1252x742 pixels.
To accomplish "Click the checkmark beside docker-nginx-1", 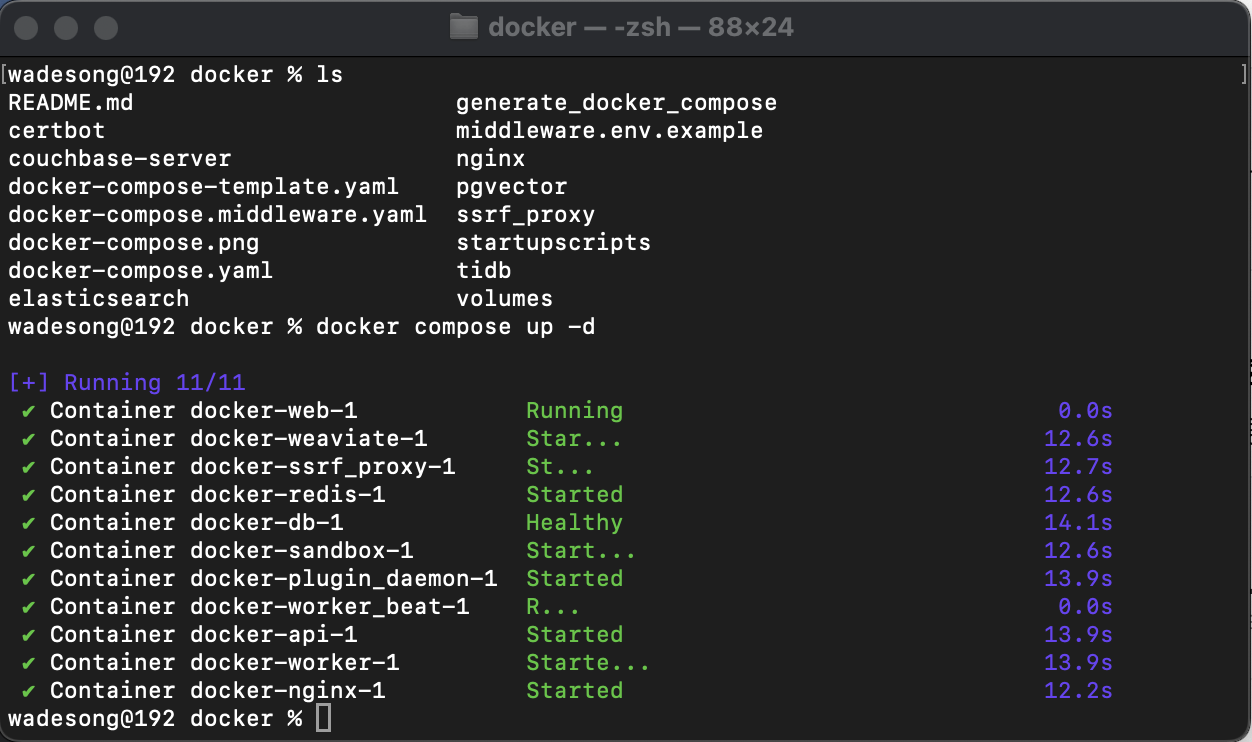I will click(x=28, y=691).
